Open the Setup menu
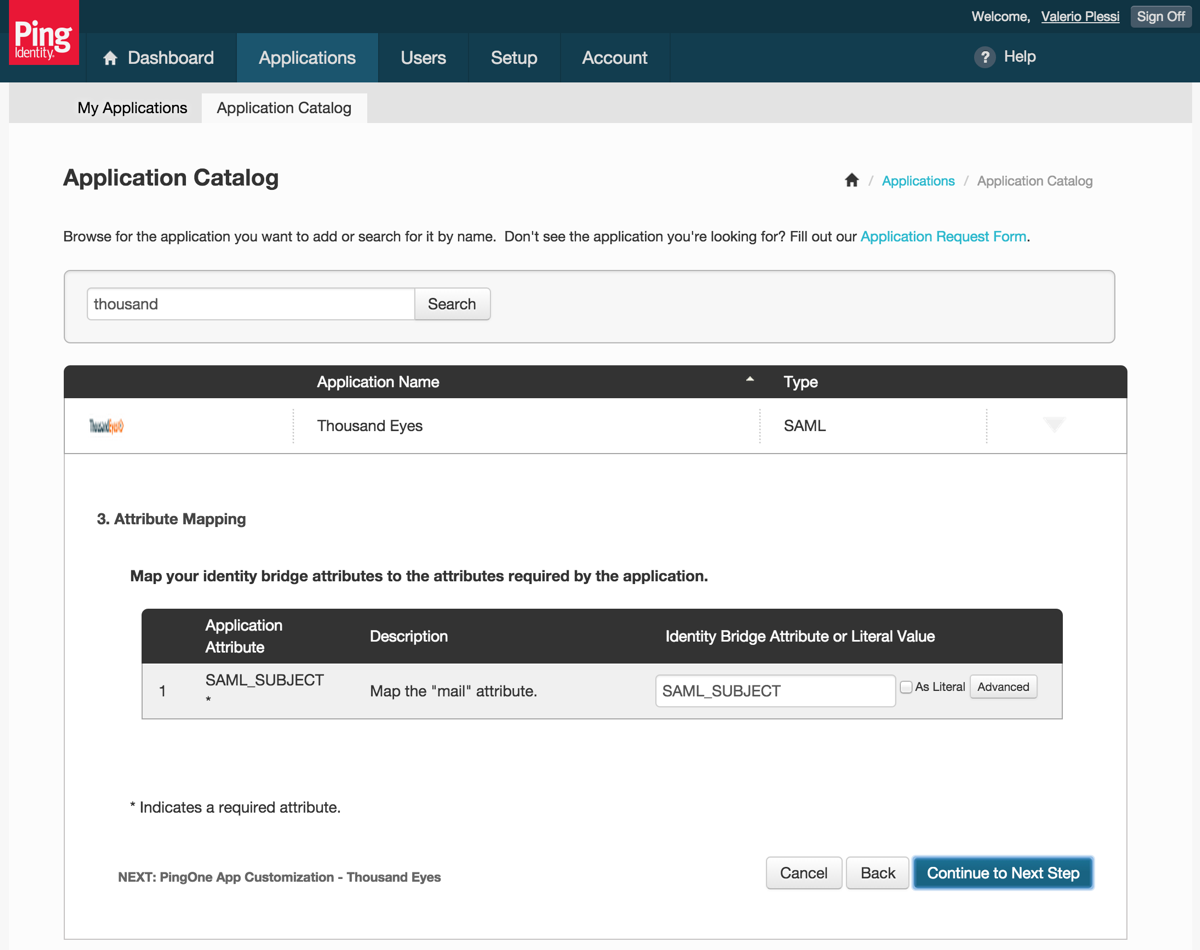 coord(514,58)
